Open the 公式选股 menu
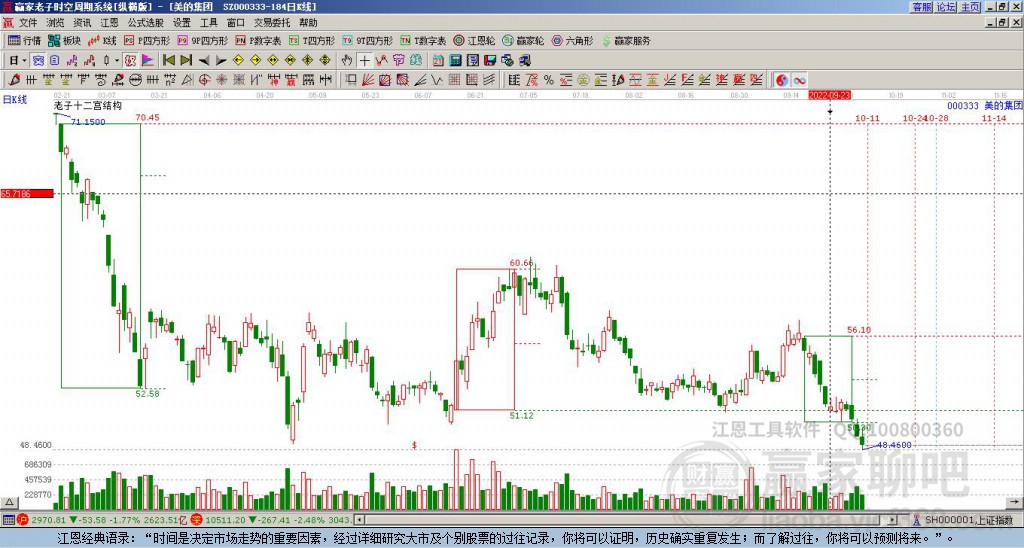1024x548 pixels. click(x=146, y=23)
